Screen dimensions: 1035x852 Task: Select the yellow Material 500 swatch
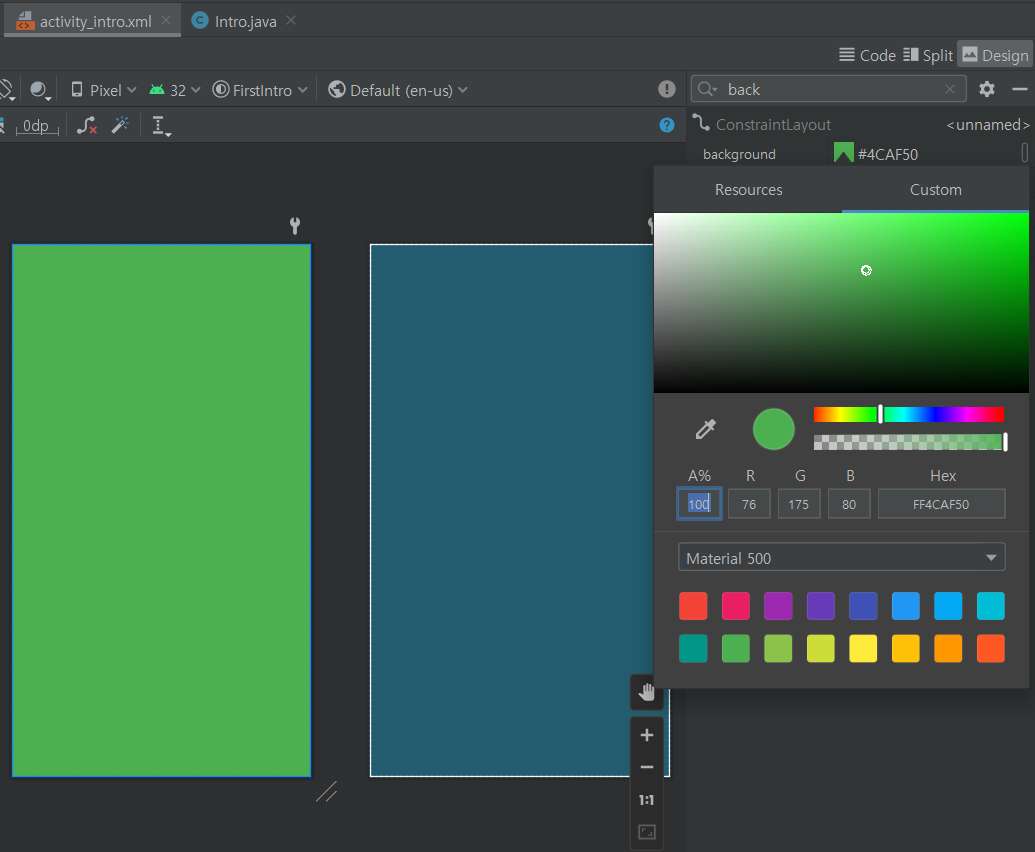coord(863,649)
